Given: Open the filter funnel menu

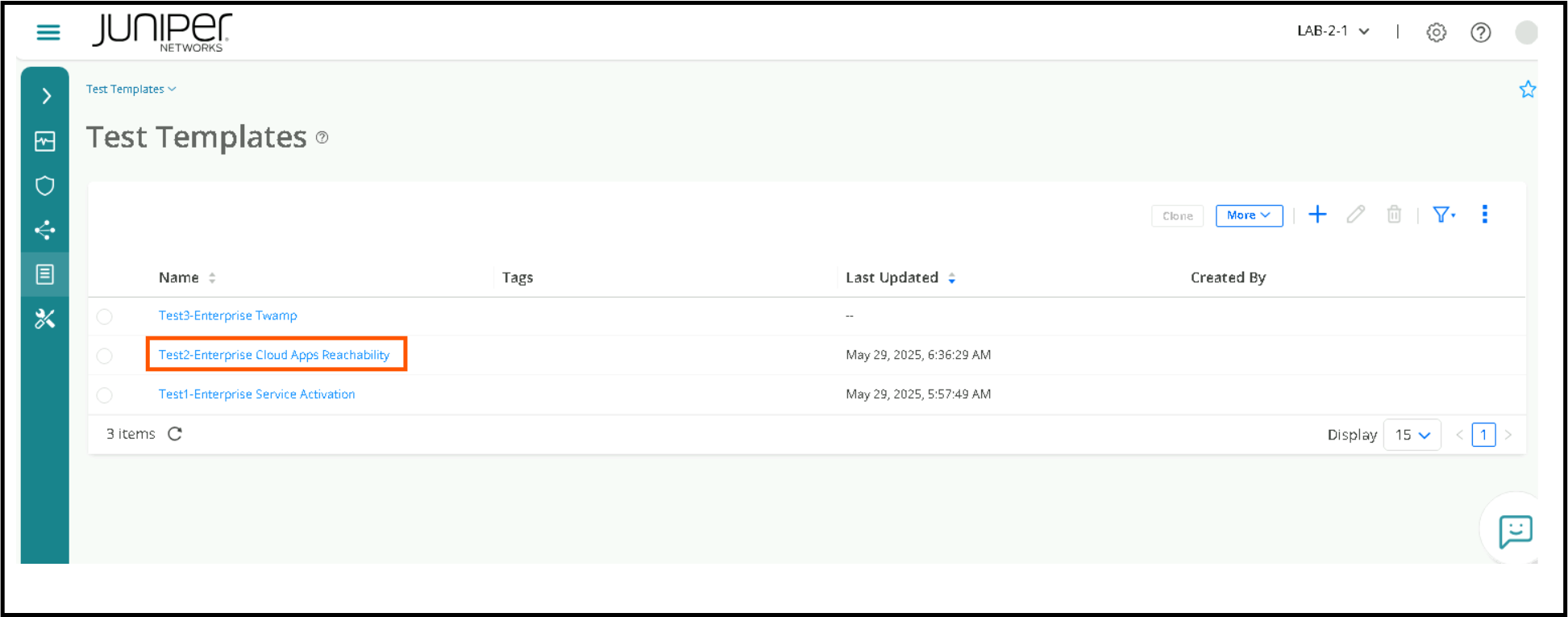Looking at the screenshot, I should (1443, 215).
